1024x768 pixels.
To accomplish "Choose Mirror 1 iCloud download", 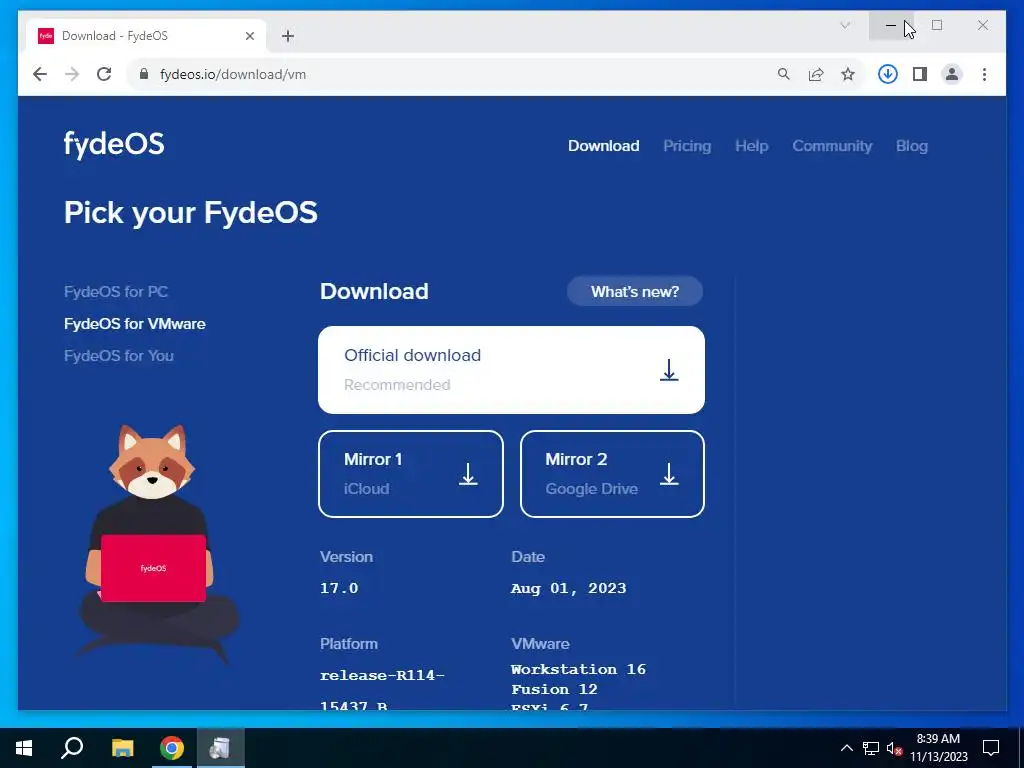I will (411, 473).
